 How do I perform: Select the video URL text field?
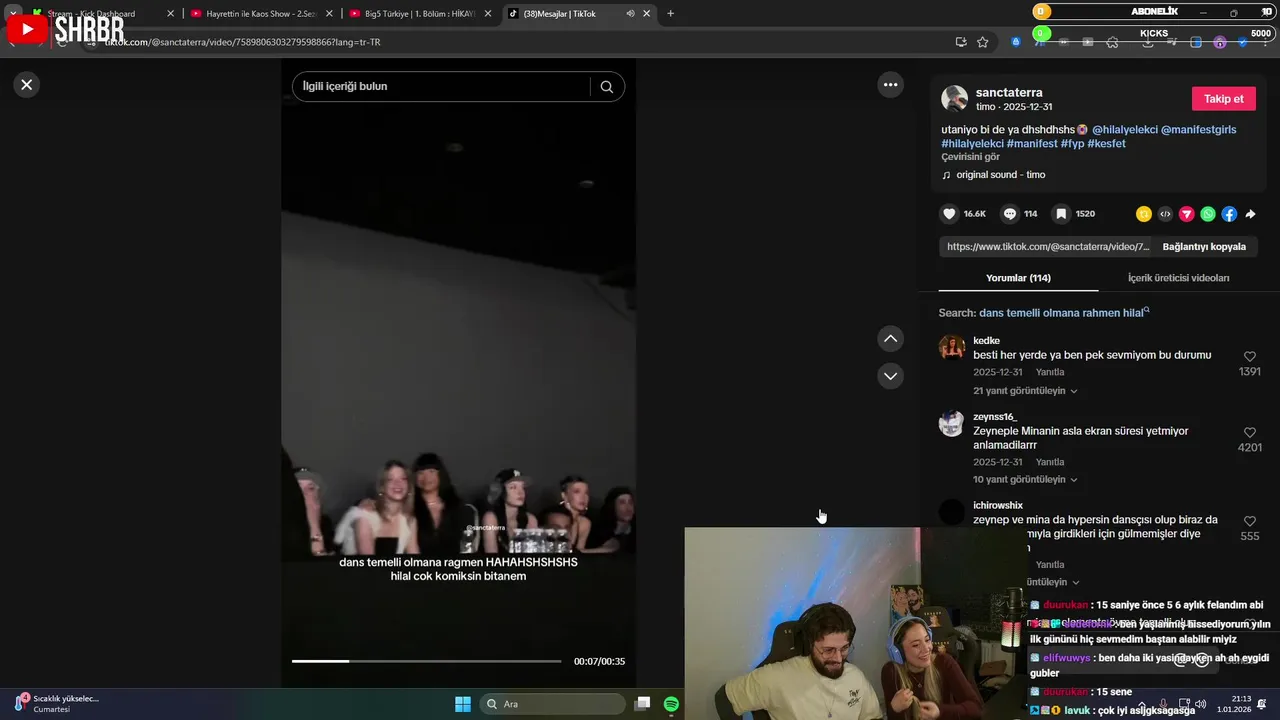pos(1047,247)
